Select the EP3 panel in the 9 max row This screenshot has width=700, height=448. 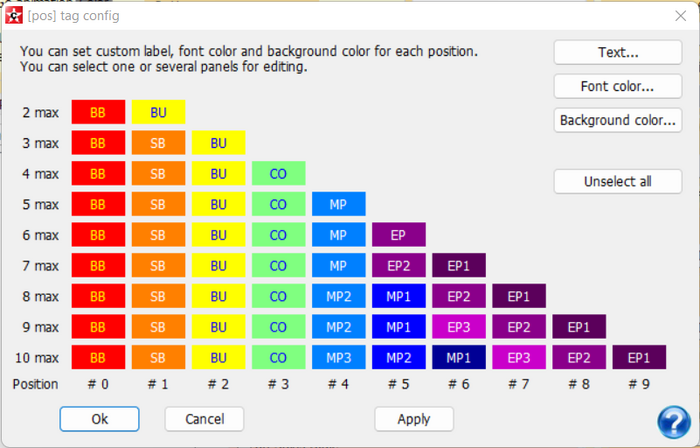(459, 327)
